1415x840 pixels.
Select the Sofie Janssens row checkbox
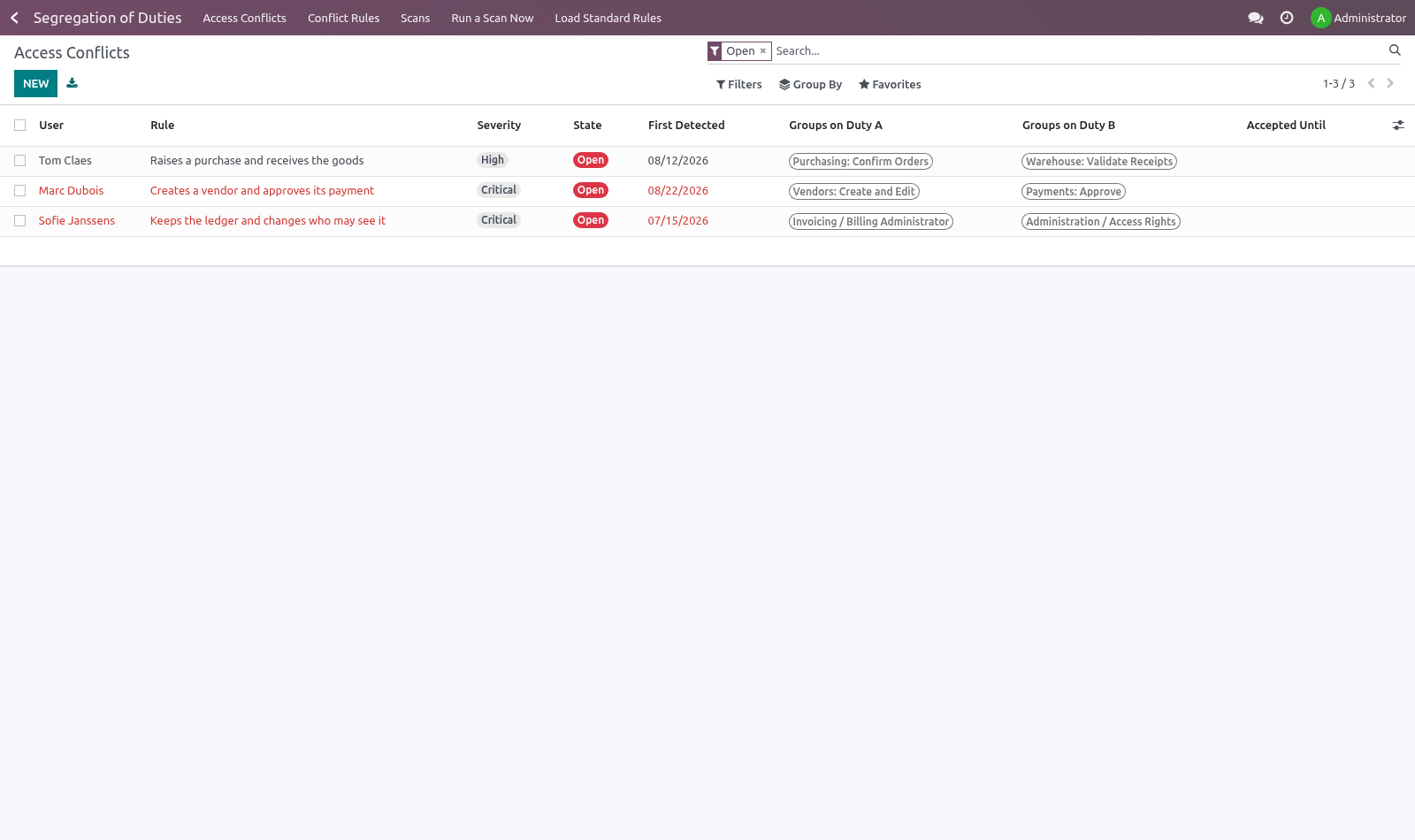pyautogui.click(x=19, y=221)
